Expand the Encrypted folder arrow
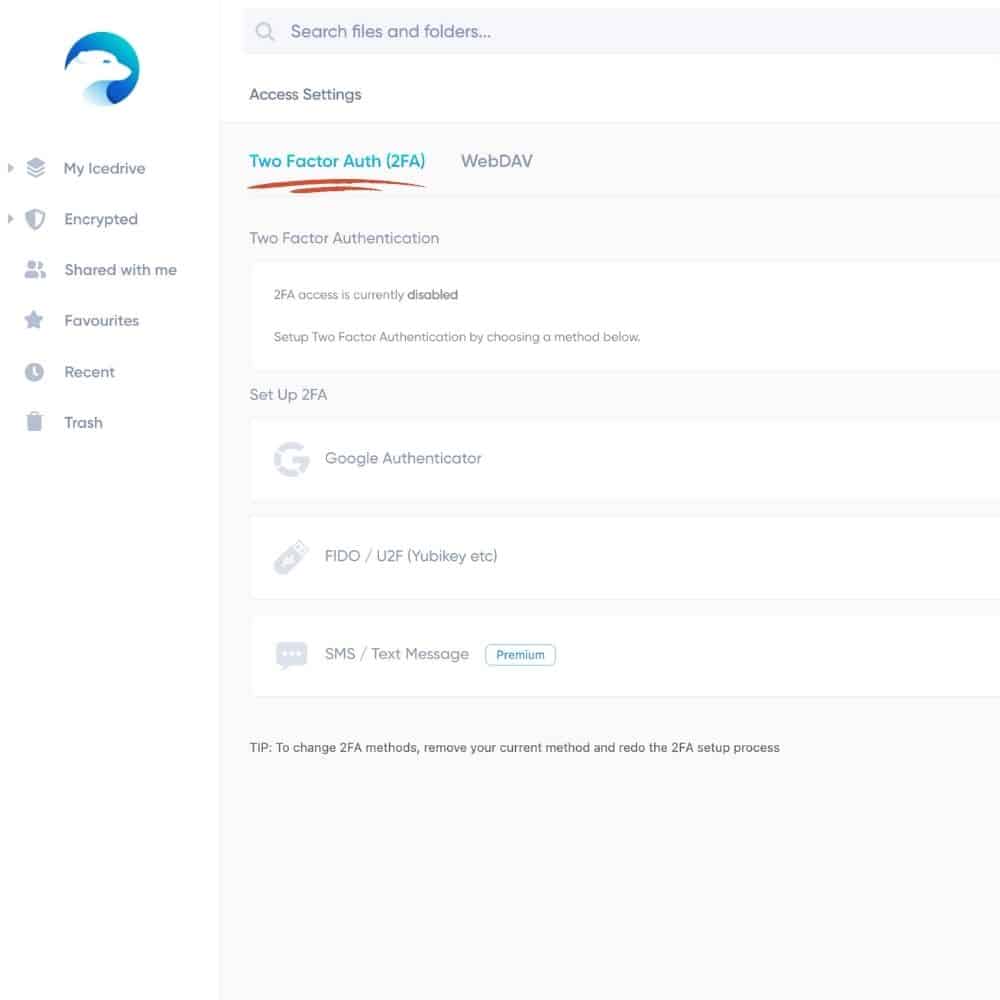Viewport: 1000px width, 1000px height. pos(10,219)
